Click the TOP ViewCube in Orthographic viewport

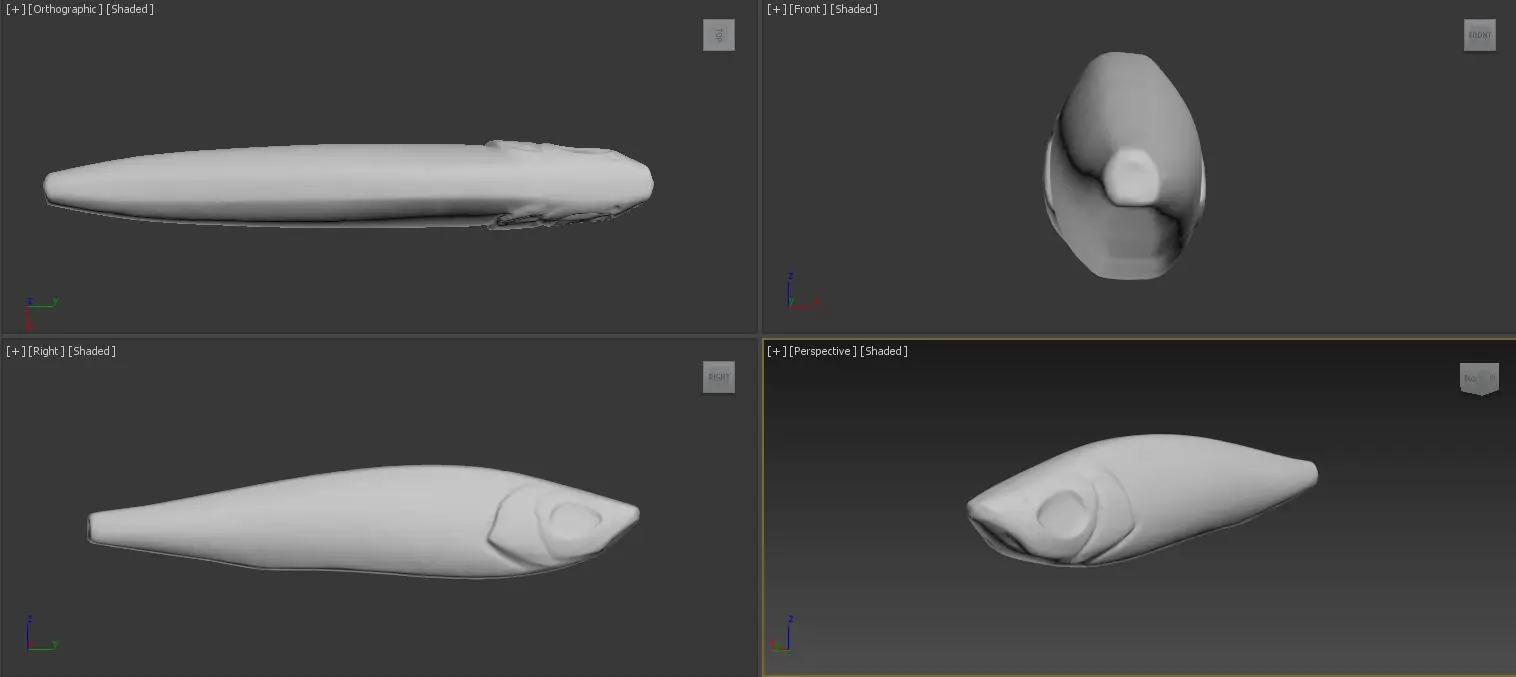(718, 35)
